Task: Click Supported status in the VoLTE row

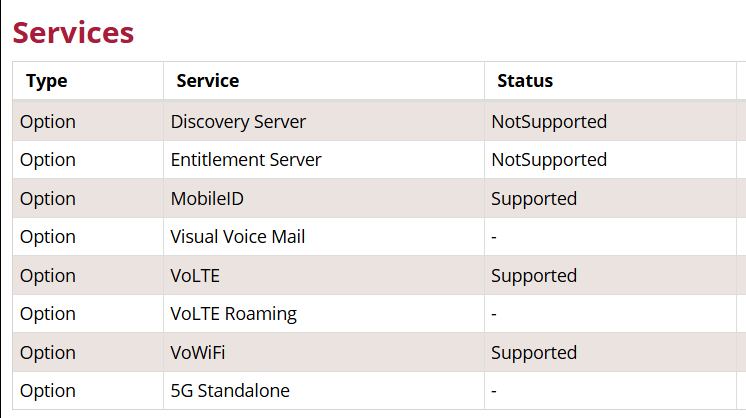Action: (534, 276)
